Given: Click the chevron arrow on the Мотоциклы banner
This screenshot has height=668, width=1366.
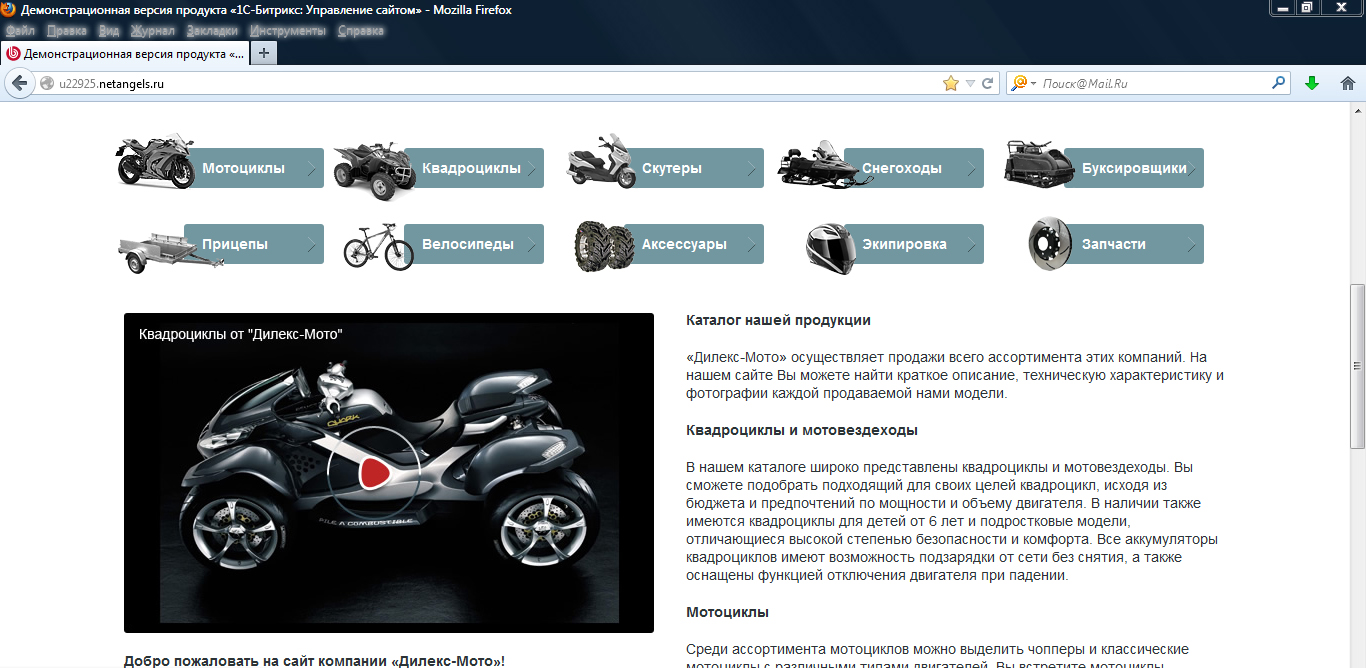Looking at the screenshot, I should pyautogui.click(x=313, y=168).
